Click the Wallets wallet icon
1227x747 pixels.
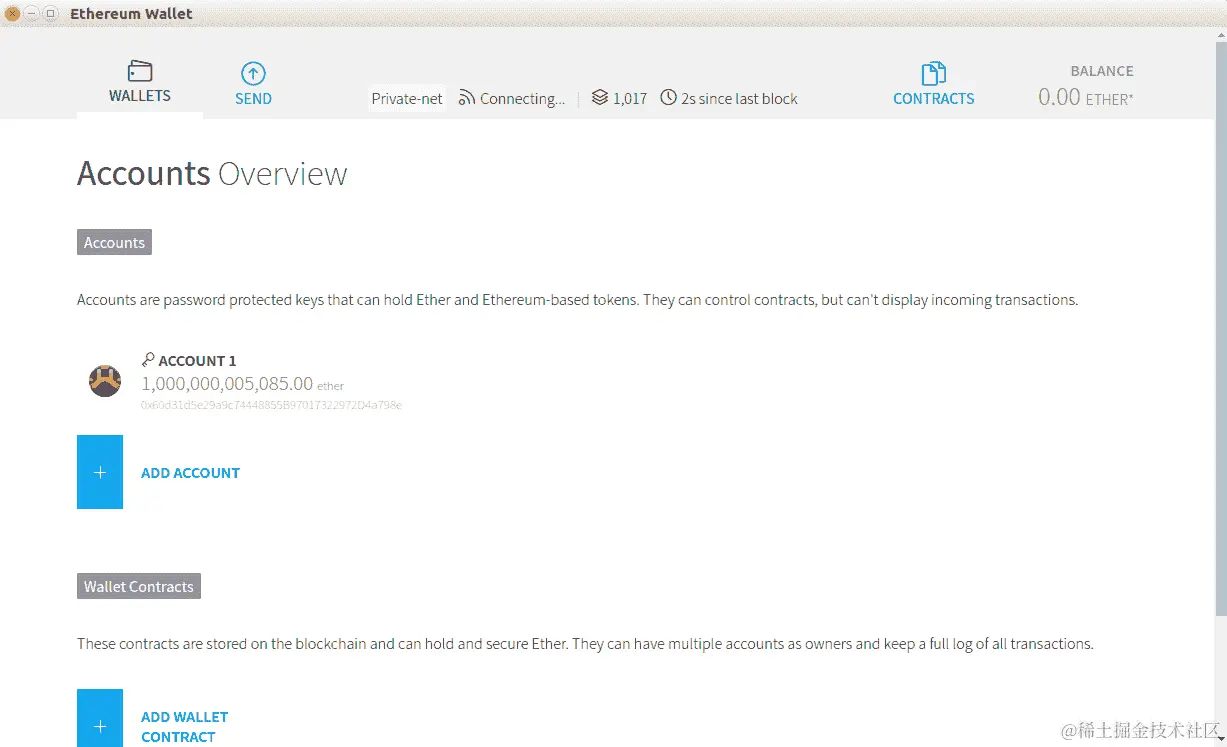click(140, 71)
